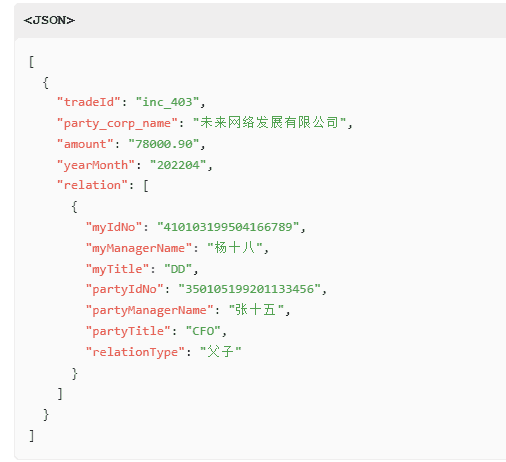Select the partyIdNo value 350105199201133456

point(249,289)
